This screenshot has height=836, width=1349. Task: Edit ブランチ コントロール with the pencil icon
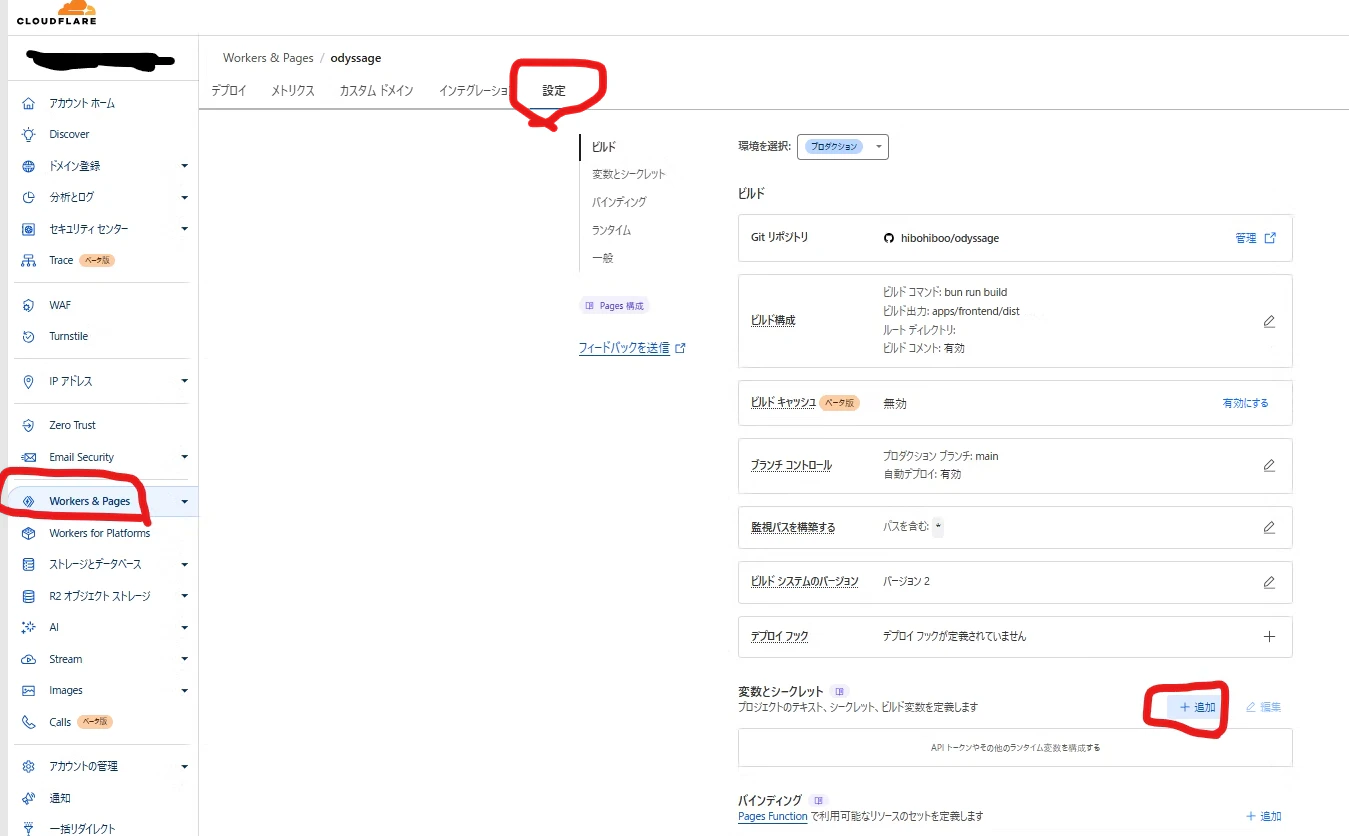[x=1269, y=465]
